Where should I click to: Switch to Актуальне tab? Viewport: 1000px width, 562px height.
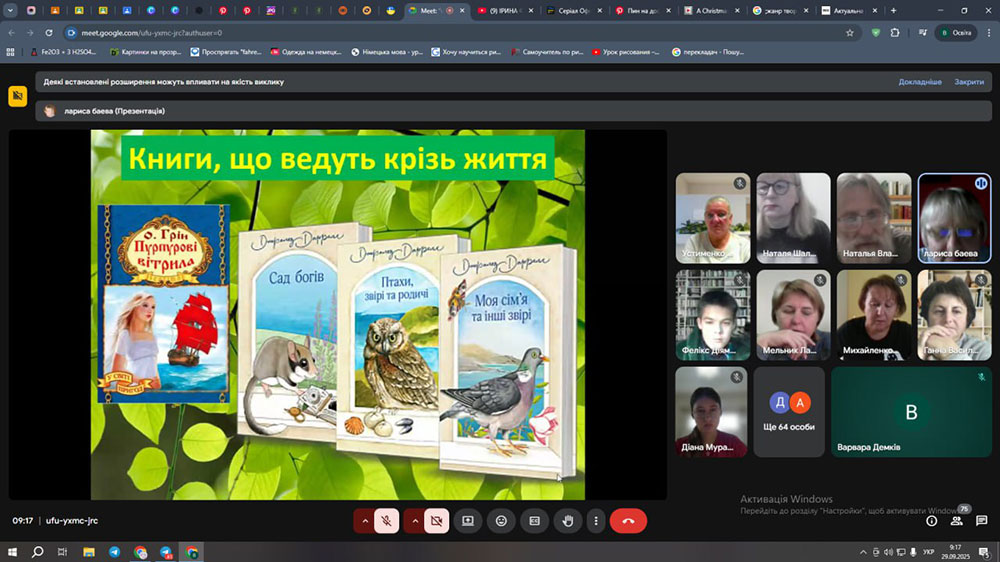point(849,11)
